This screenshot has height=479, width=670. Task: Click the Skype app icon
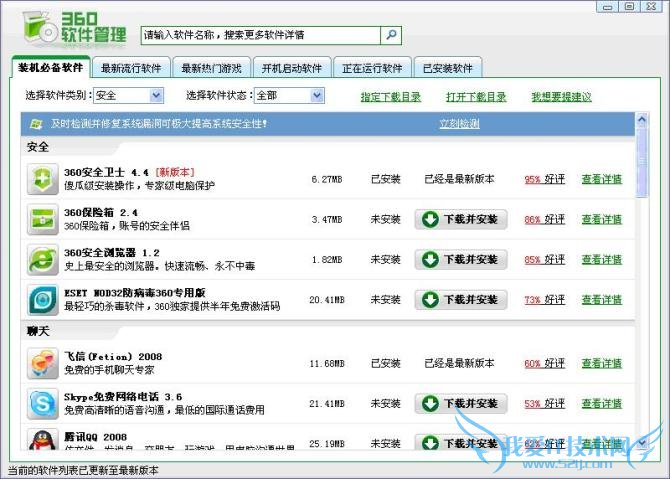coord(42,403)
